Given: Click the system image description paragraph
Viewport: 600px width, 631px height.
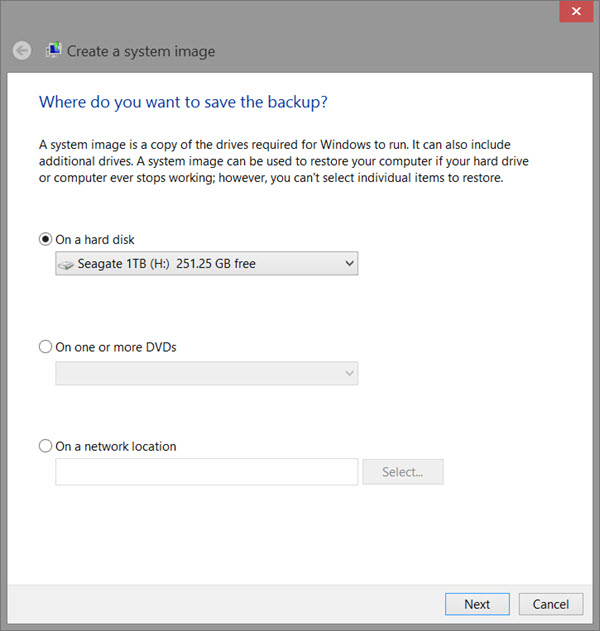Looking at the screenshot, I should click(x=284, y=161).
